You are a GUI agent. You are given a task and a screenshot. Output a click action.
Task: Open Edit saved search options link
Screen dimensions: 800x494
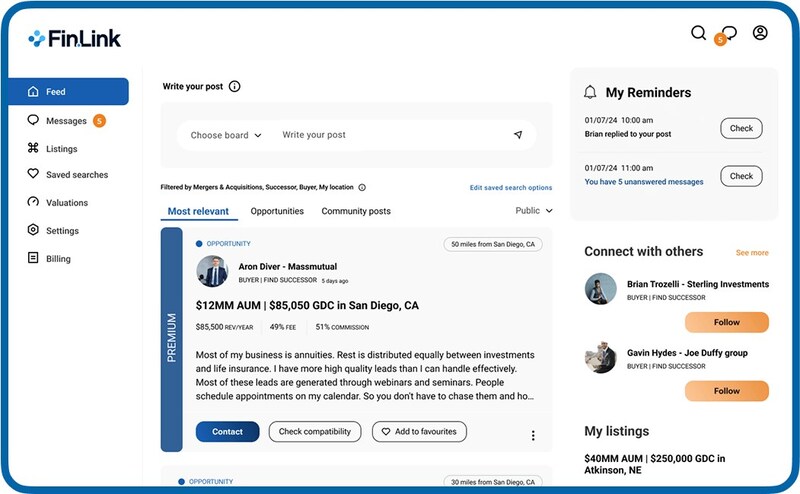click(511, 188)
